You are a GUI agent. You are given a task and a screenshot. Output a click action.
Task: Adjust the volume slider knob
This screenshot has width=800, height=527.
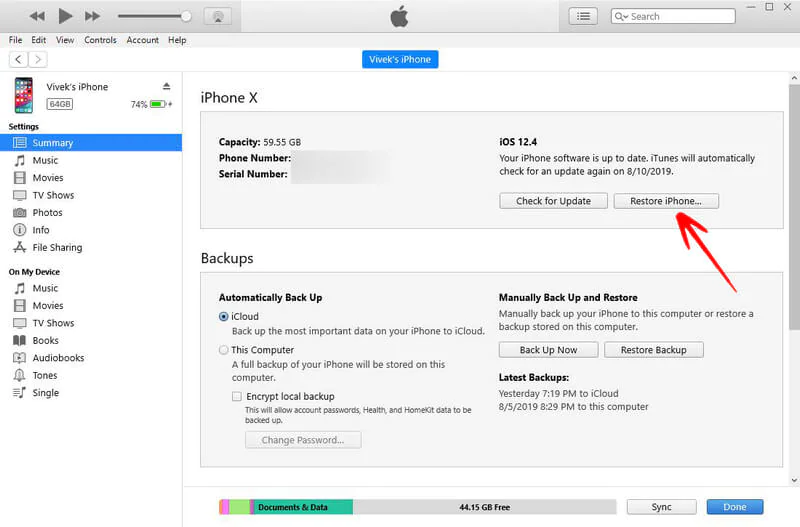tap(186, 16)
